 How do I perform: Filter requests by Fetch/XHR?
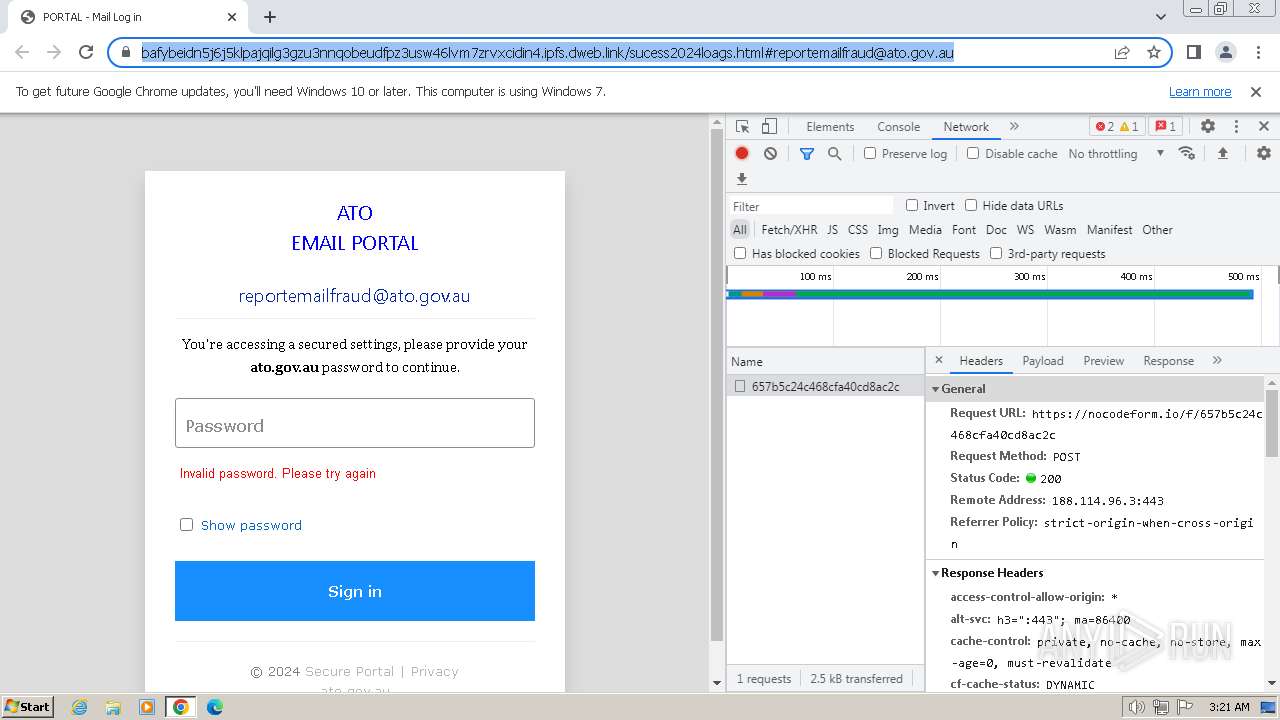[x=789, y=229]
